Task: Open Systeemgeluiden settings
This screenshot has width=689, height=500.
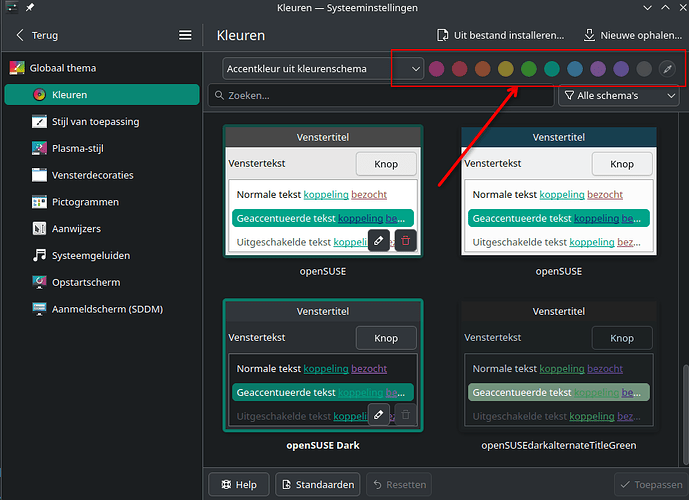Action: click(102, 256)
